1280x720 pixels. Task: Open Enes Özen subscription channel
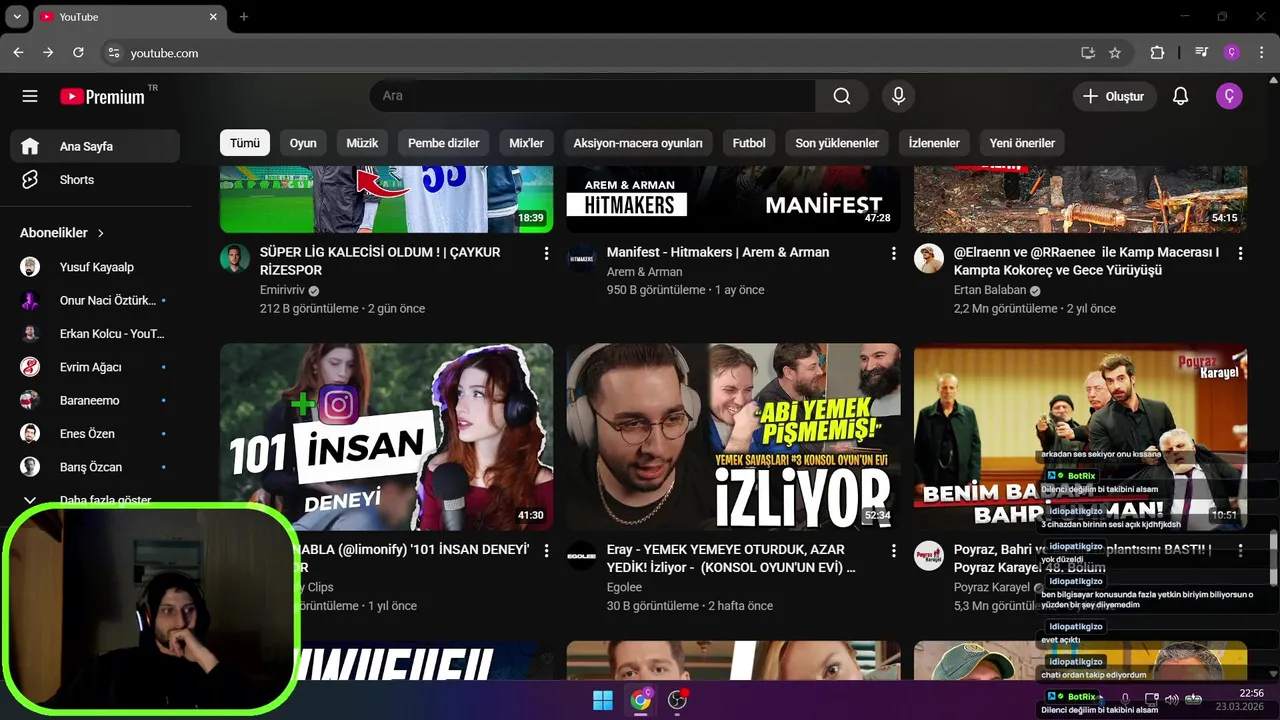click(95, 434)
